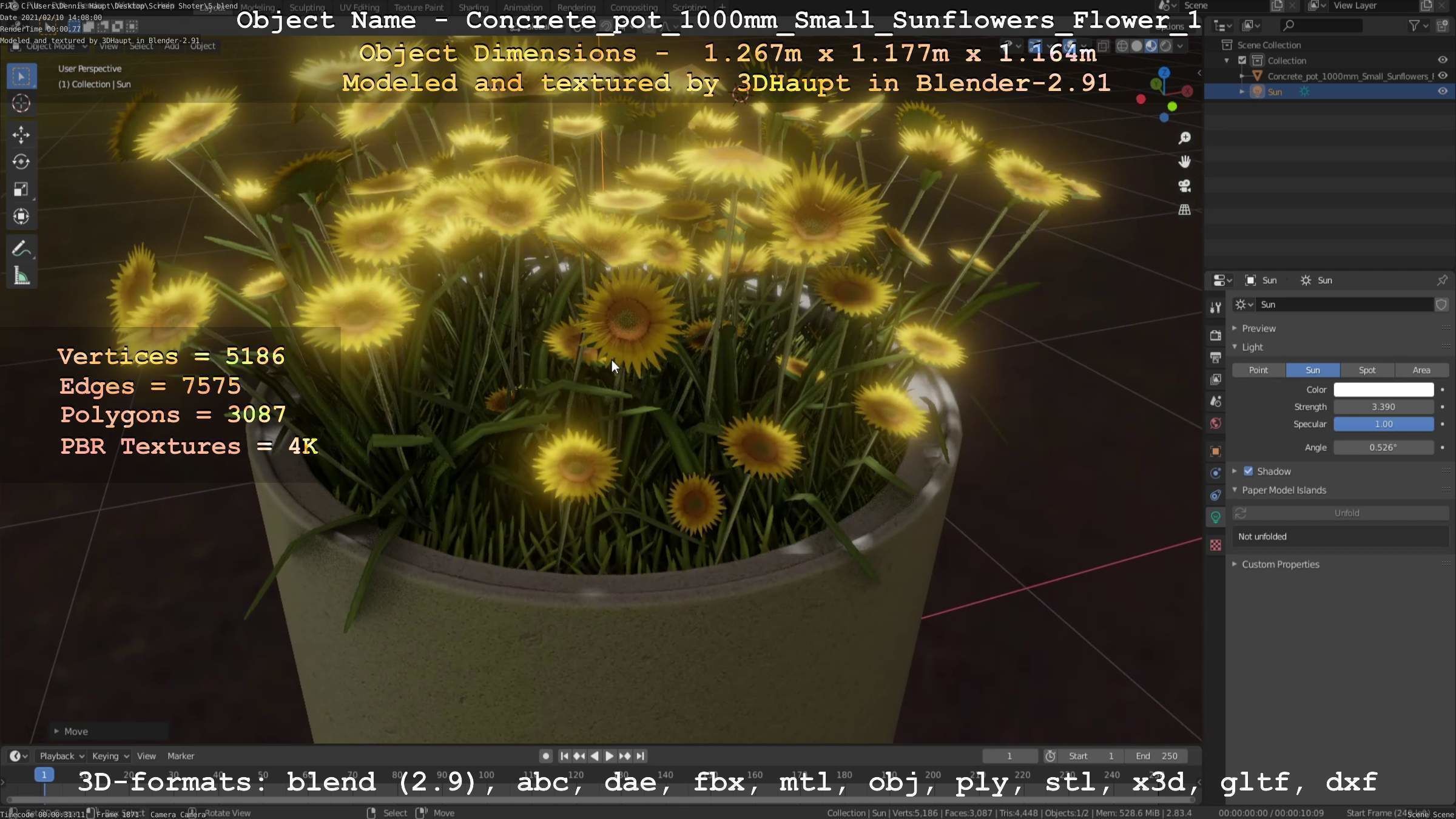1456x819 pixels.
Task: Click the Unfold button
Action: (1341, 513)
